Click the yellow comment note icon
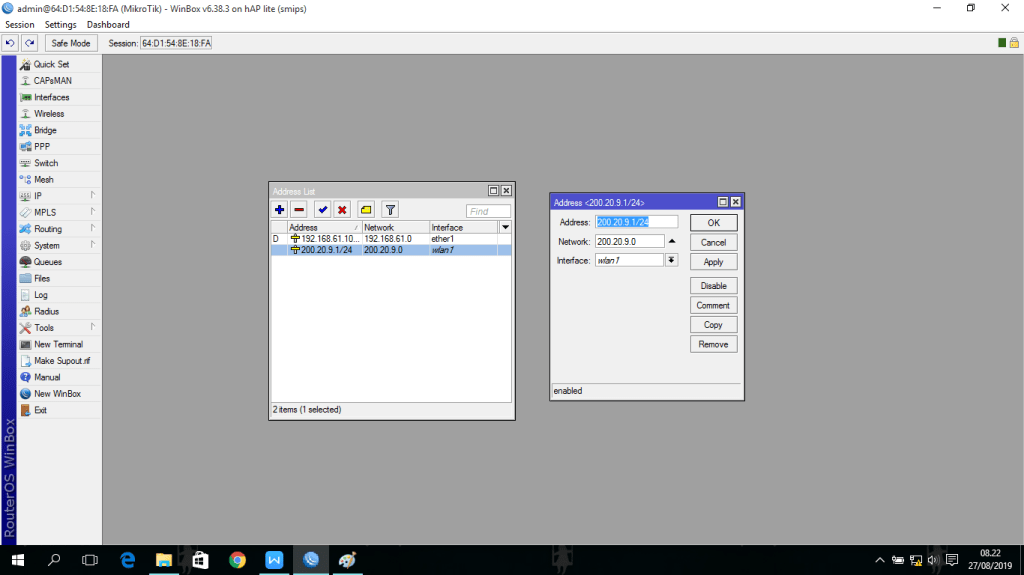This screenshot has height=575, width=1024. click(x=366, y=210)
